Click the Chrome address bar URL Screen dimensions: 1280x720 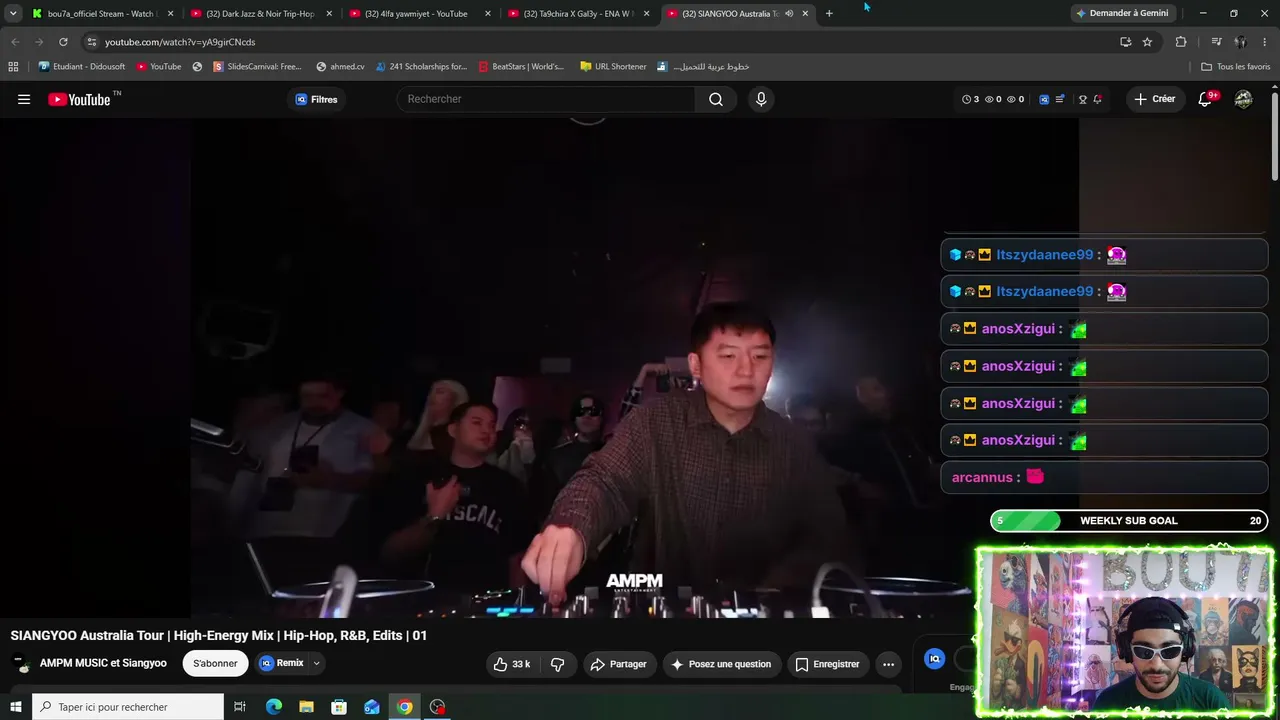(x=180, y=42)
